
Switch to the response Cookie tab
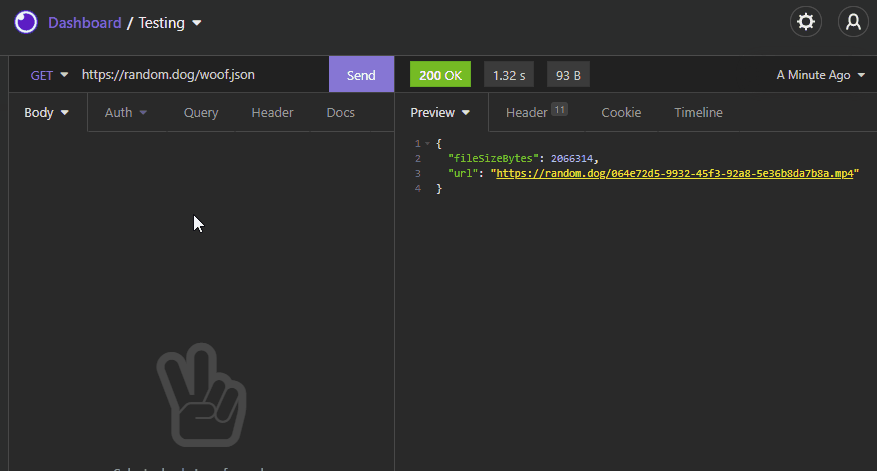pos(621,112)
